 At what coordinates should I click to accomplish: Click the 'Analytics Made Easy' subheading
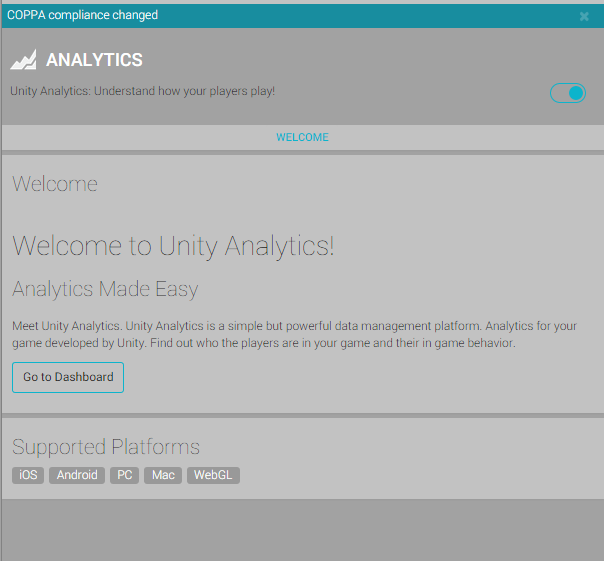(x=105, y=289)
